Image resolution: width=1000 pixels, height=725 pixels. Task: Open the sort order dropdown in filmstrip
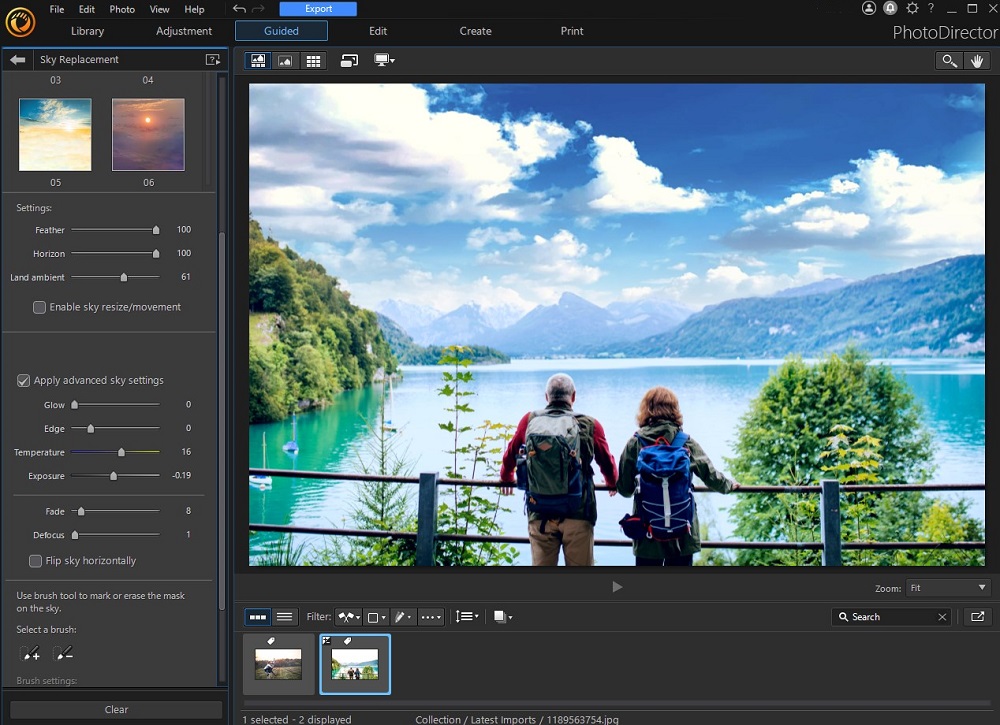pos(466,617)
